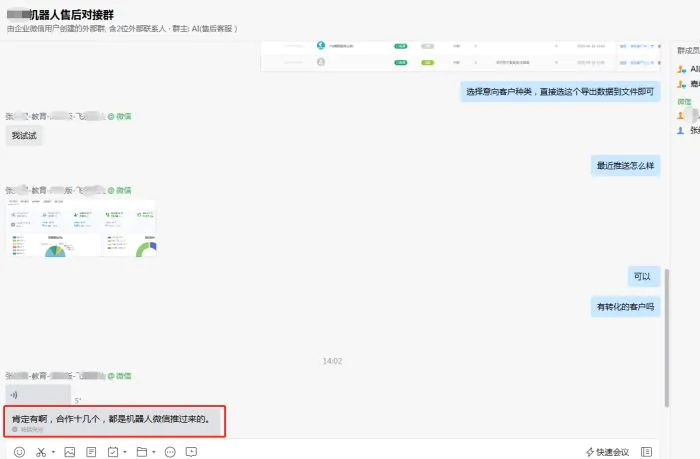This screenshot has width=700, height=459.
Task: Expand the dropdown arrow beside the scissors
Action: [53, 453]
